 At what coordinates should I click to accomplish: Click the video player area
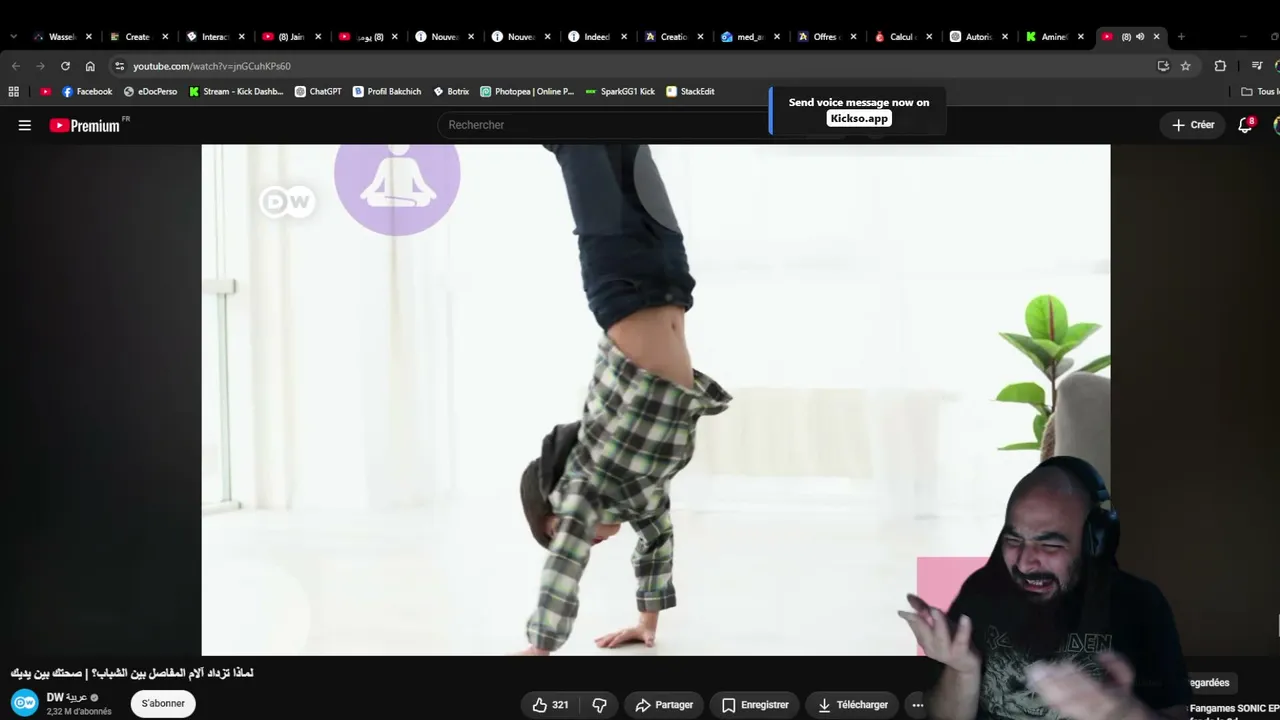click(656, 400)
